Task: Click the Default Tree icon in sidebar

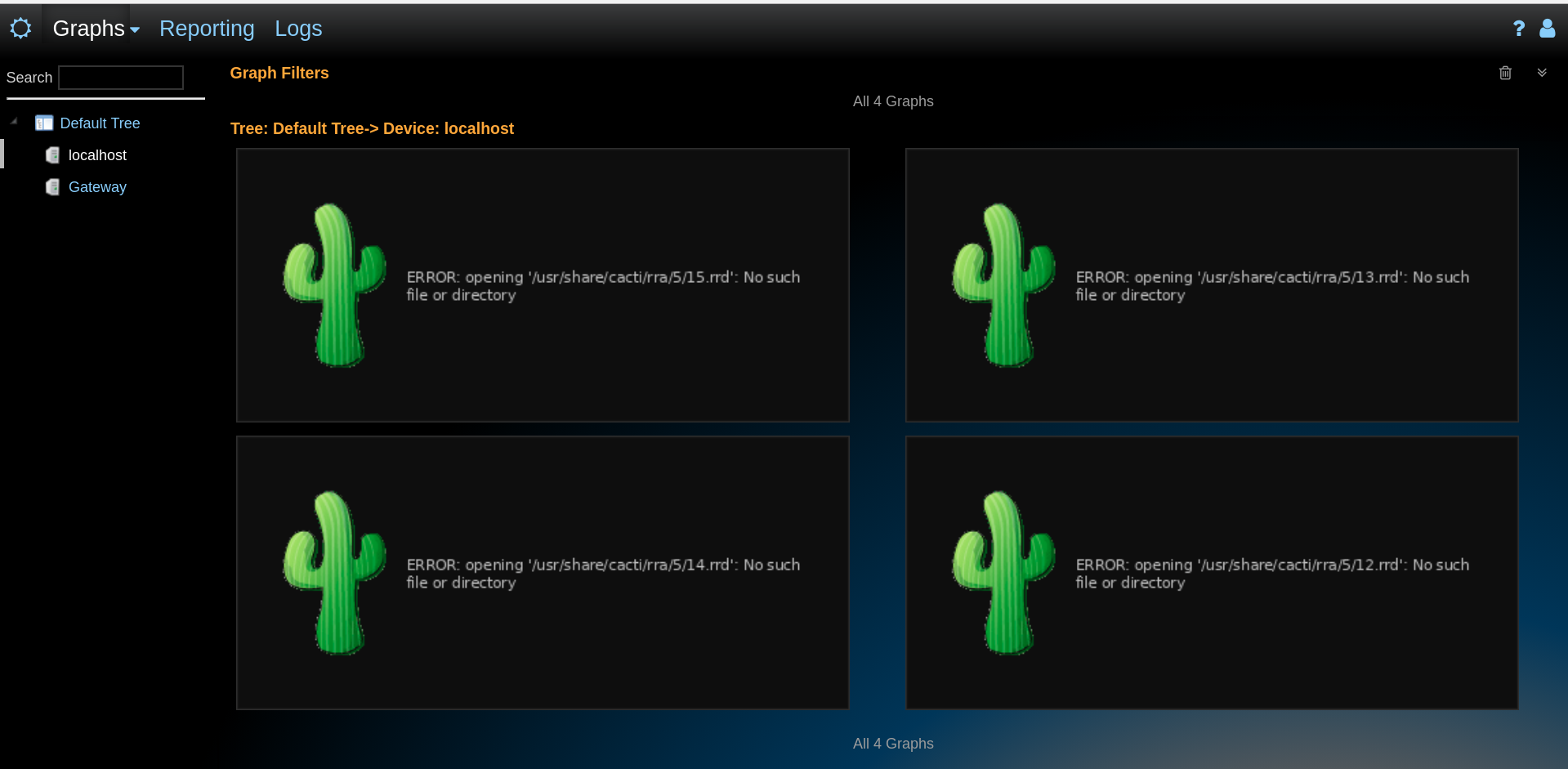Action: [44, 123]
